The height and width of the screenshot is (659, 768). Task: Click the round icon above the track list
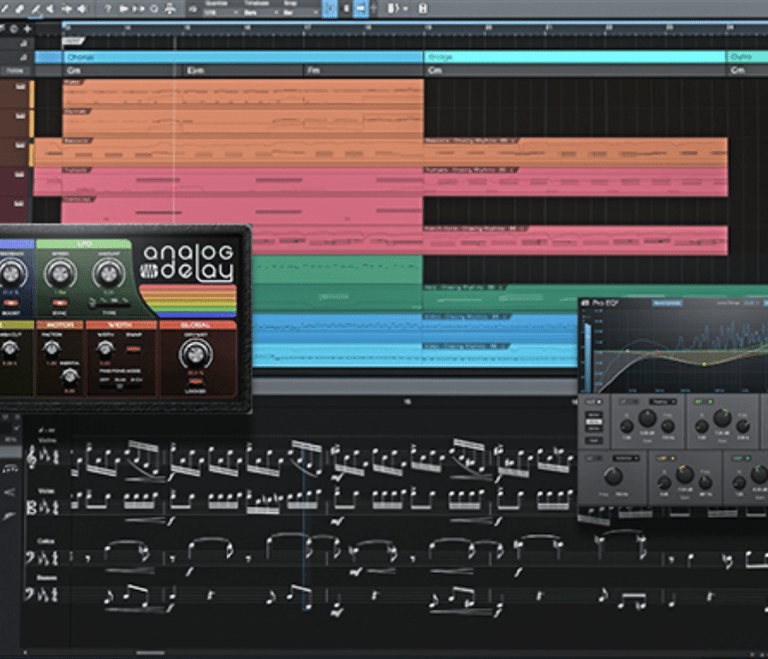[x=14, y=29]
